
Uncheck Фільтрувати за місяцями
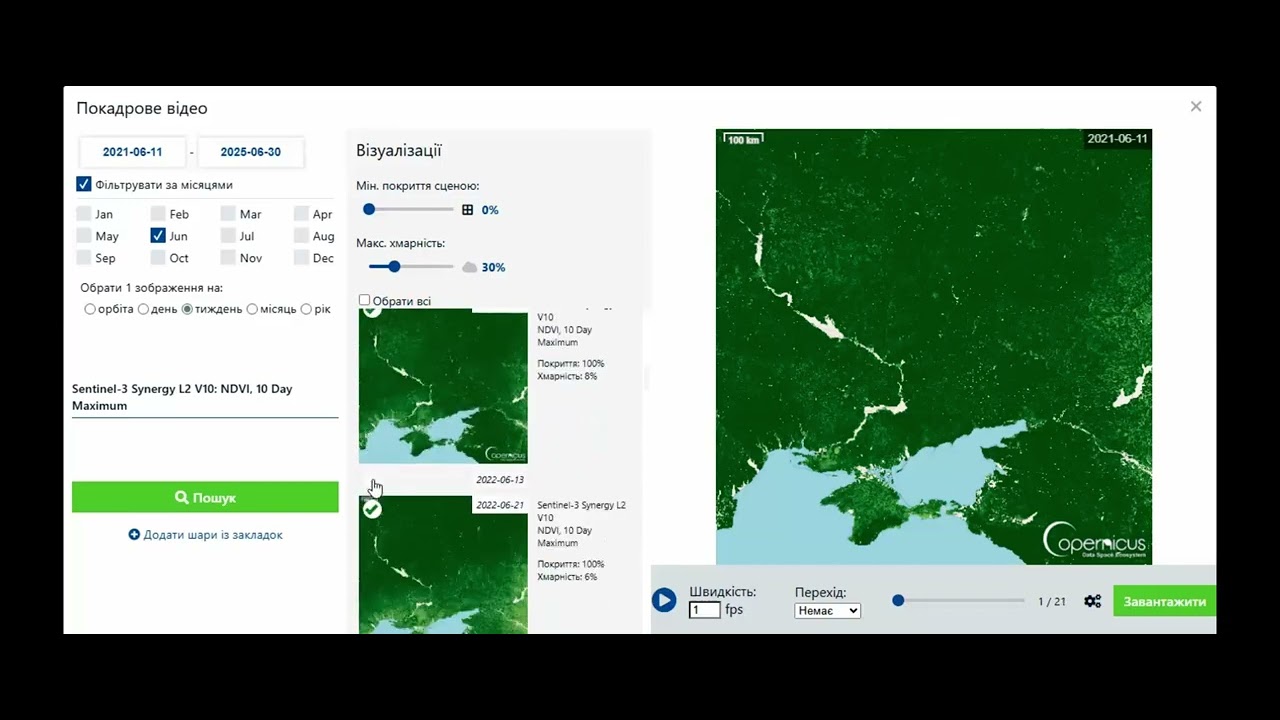(84, 185)
